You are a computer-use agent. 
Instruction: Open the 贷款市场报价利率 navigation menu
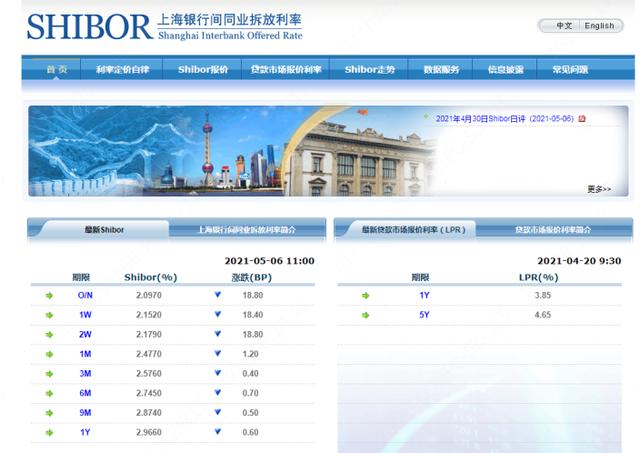[286, 69]
